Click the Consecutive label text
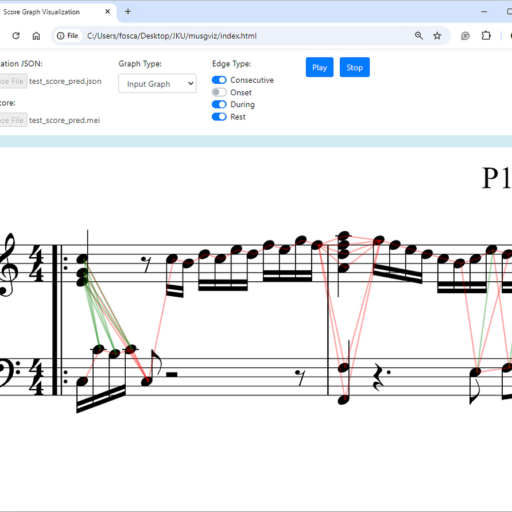 pos(252,80)
